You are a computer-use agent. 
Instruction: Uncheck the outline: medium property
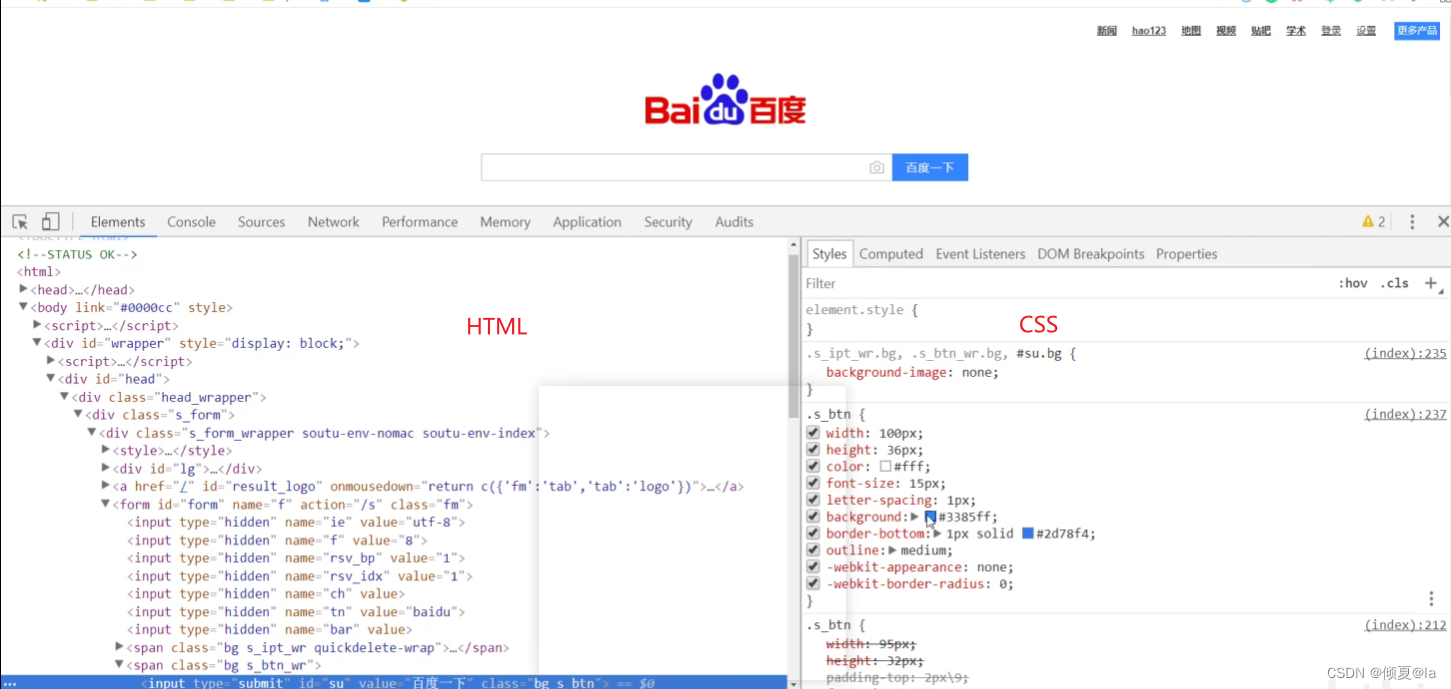(x=814, y=550)
